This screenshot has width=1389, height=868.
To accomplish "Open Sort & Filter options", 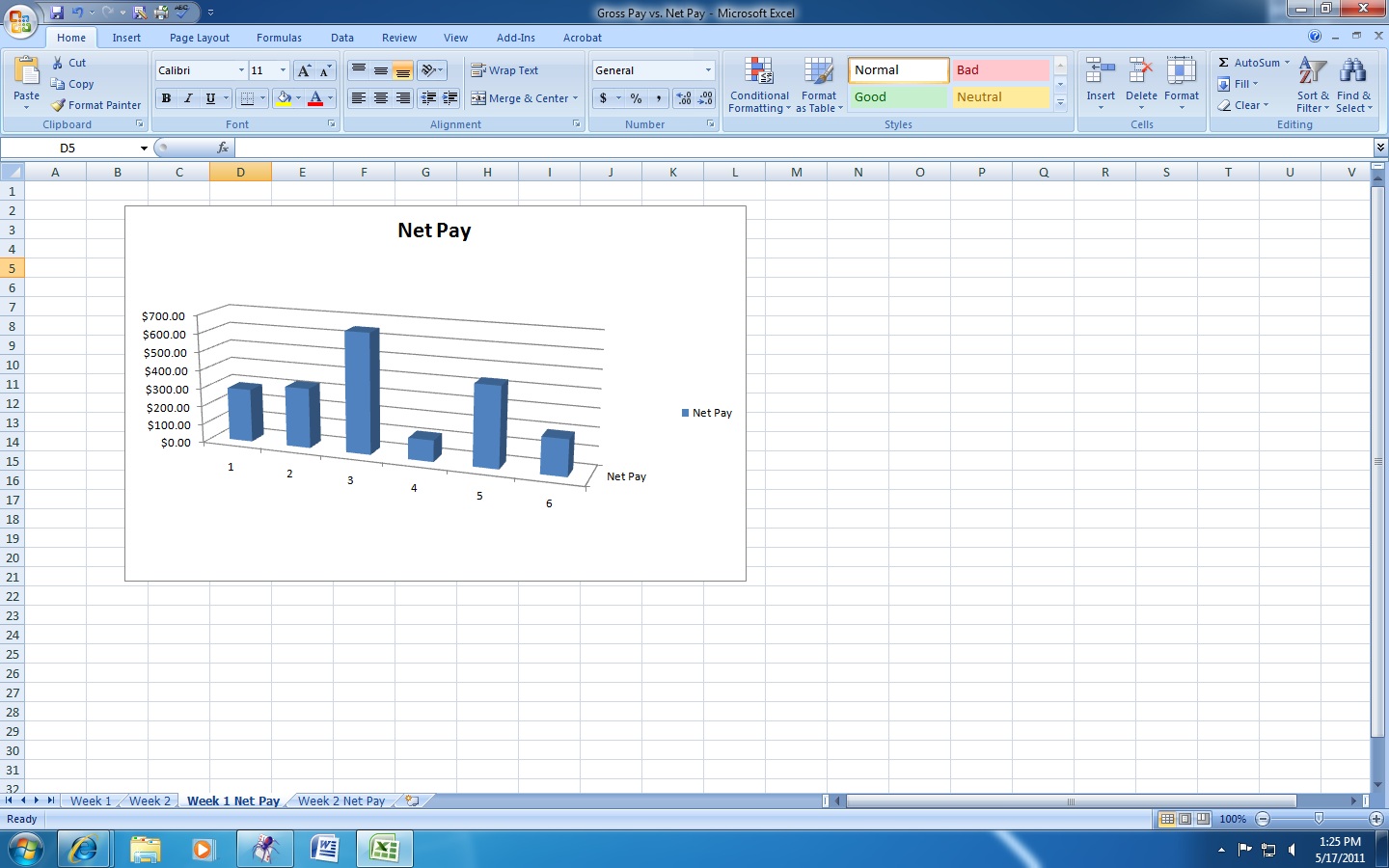I will [1313, 85].
